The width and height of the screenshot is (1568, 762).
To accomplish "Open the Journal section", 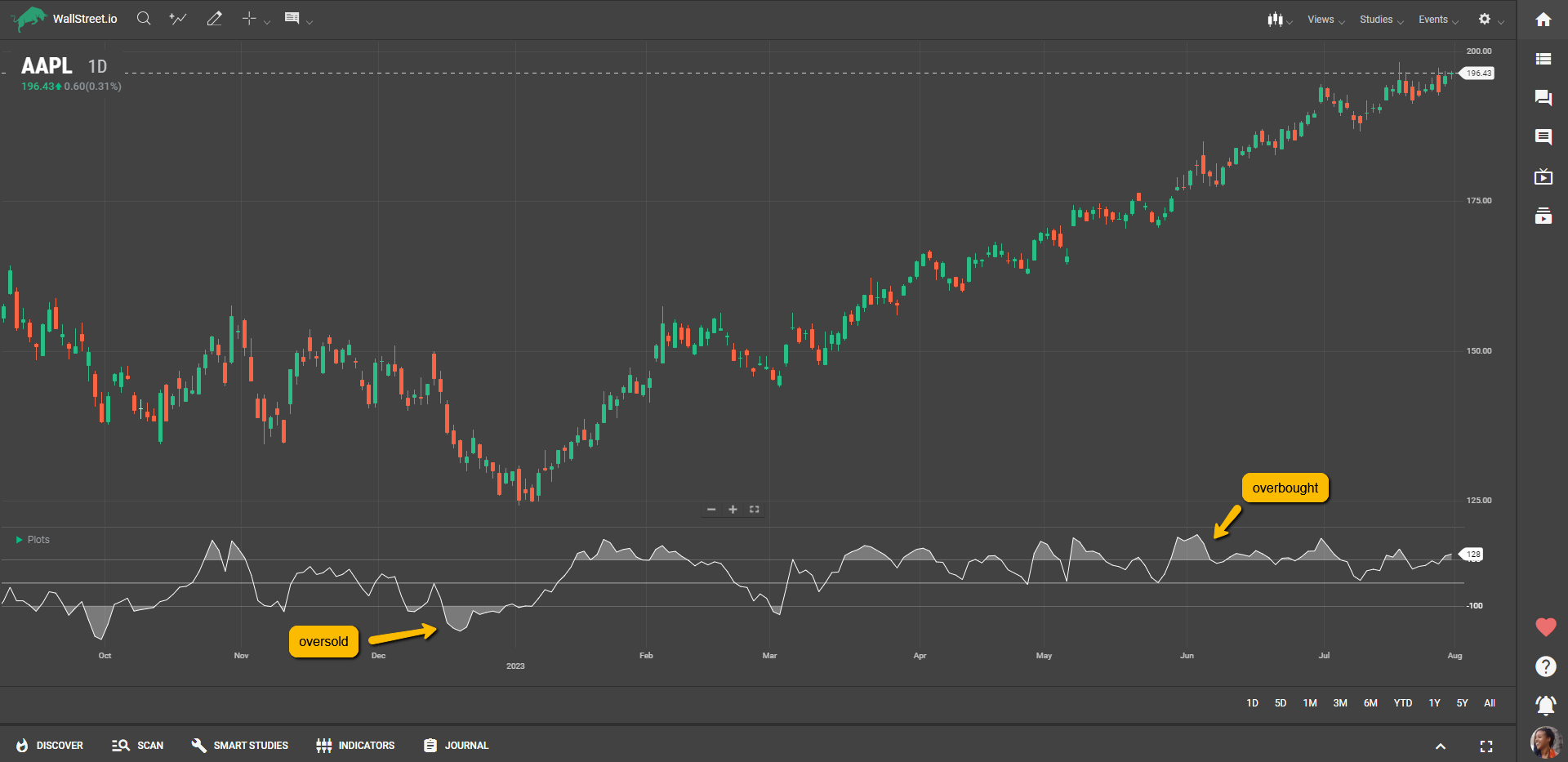I will [457, 746].
